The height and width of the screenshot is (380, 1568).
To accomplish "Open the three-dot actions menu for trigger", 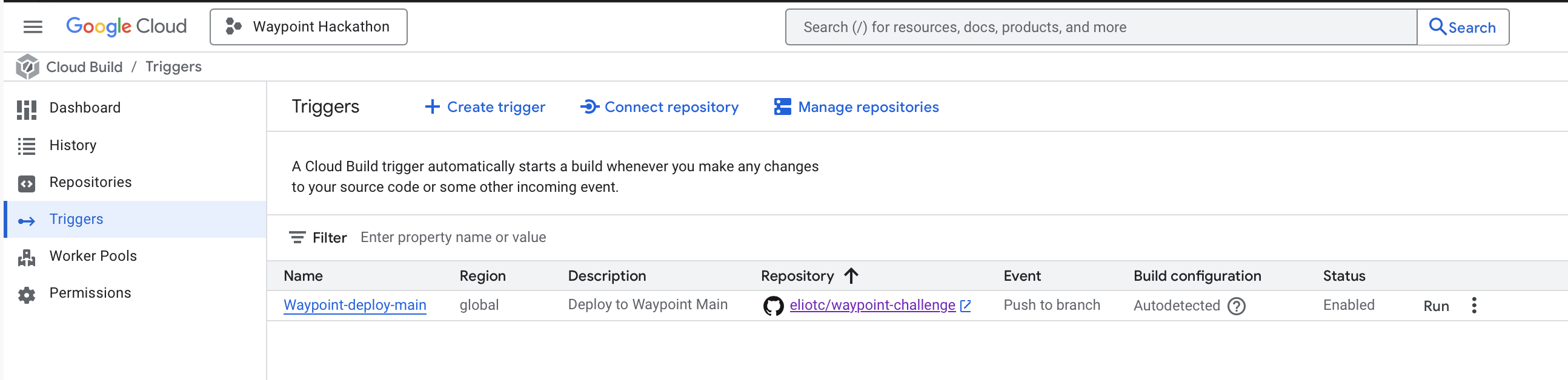I will click(x=1473, y=305).
